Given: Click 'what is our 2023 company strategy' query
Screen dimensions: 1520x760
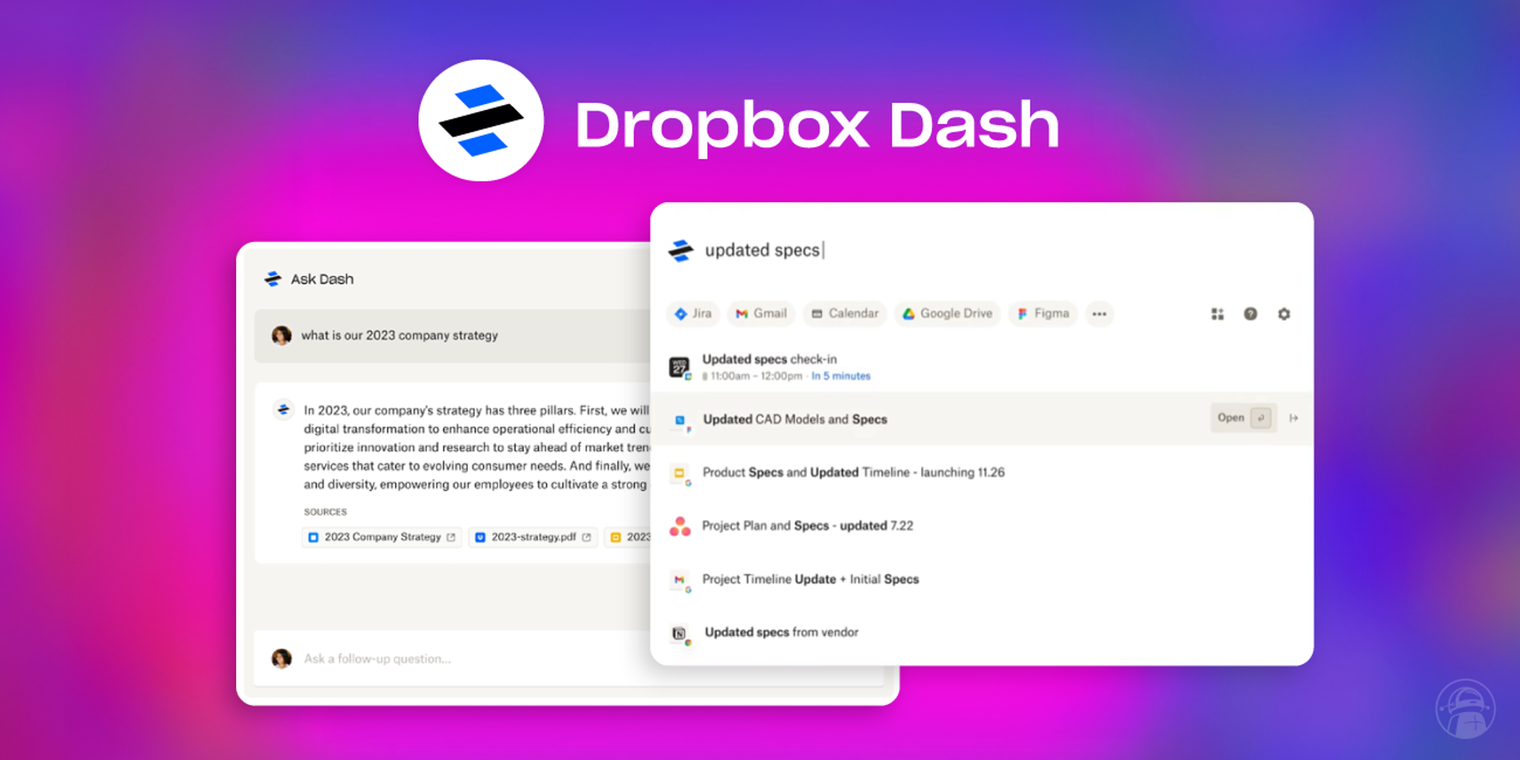Looking at the screenshot, I should point(400,336).
